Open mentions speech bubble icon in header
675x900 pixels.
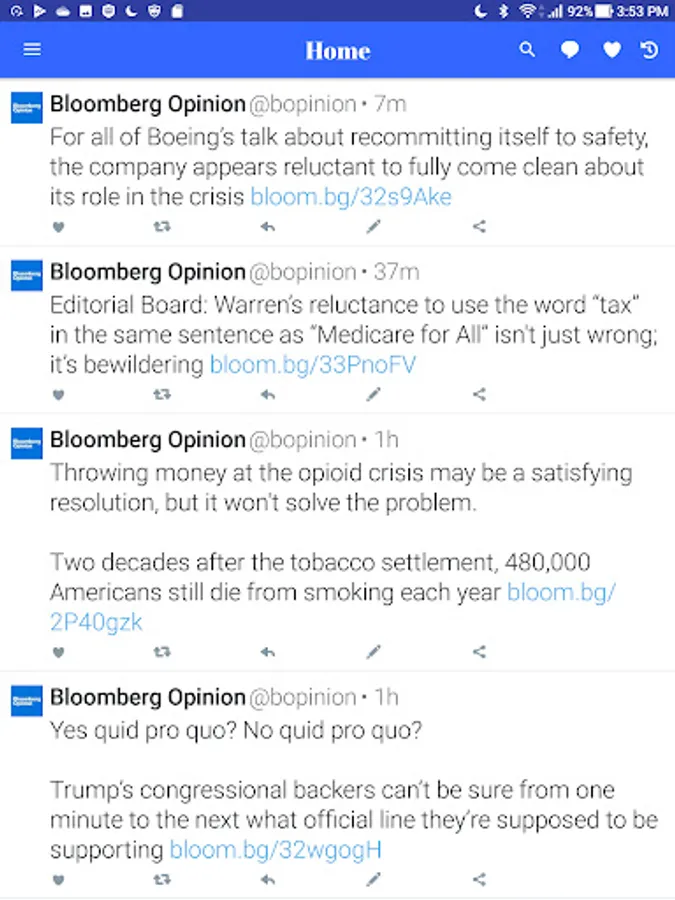(570, 50)
